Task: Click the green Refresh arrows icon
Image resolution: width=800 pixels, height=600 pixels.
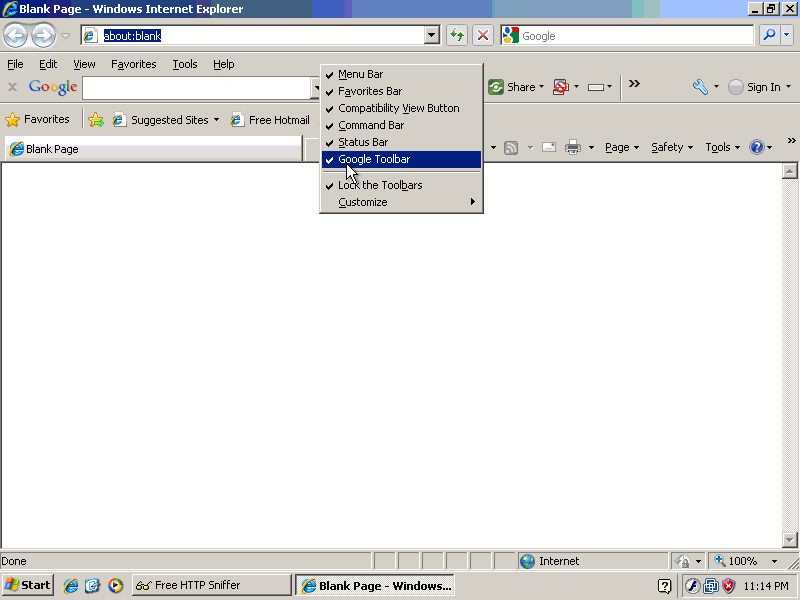Action: tap(457, 35)
